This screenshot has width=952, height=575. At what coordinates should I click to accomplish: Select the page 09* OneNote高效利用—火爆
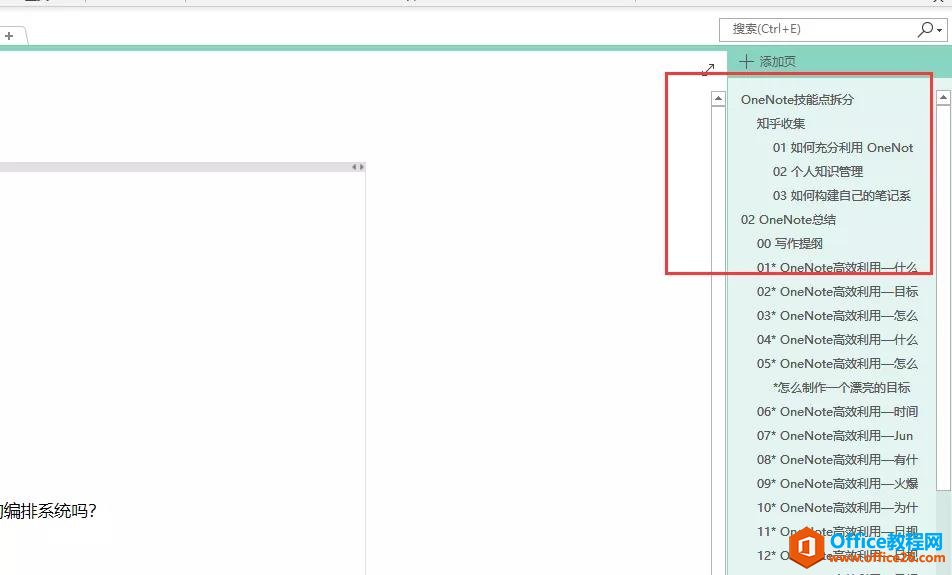coord(837,483)
